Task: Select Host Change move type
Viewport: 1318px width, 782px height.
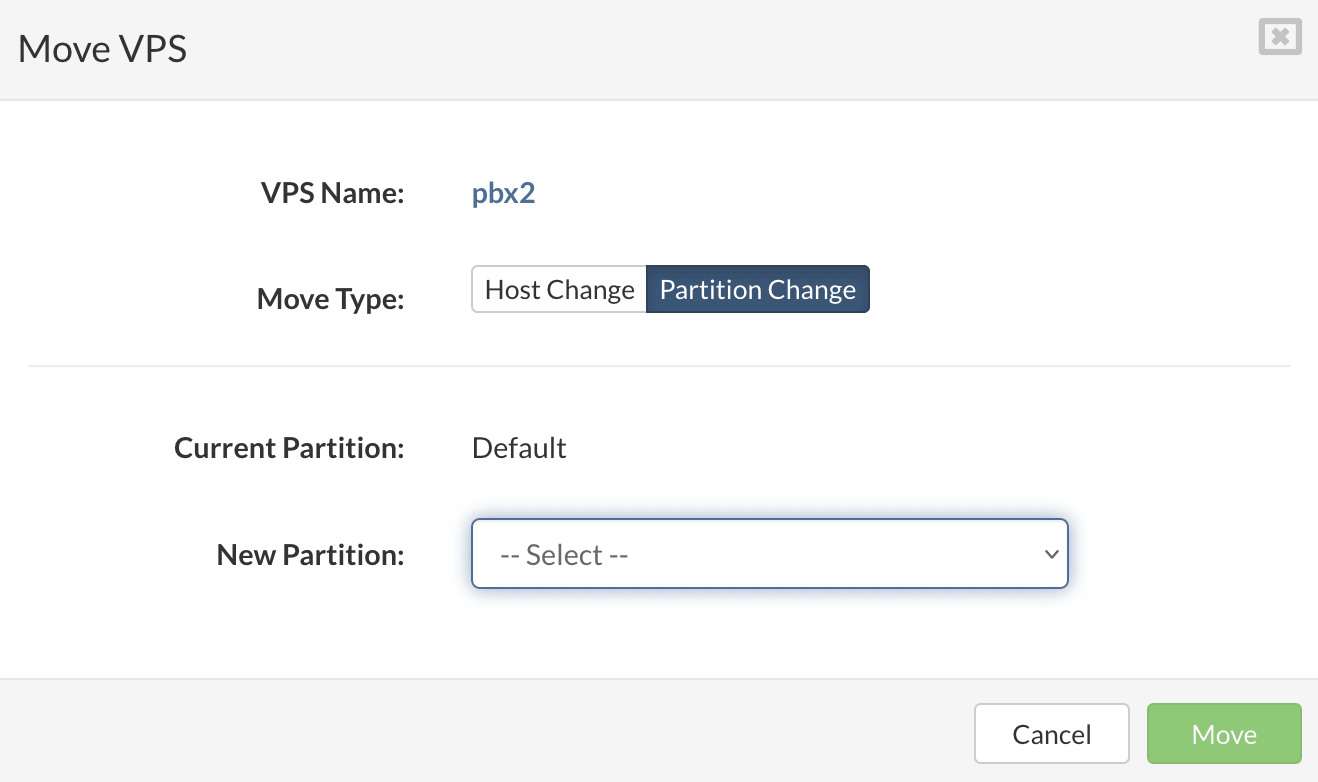Action: pos(559,289)
